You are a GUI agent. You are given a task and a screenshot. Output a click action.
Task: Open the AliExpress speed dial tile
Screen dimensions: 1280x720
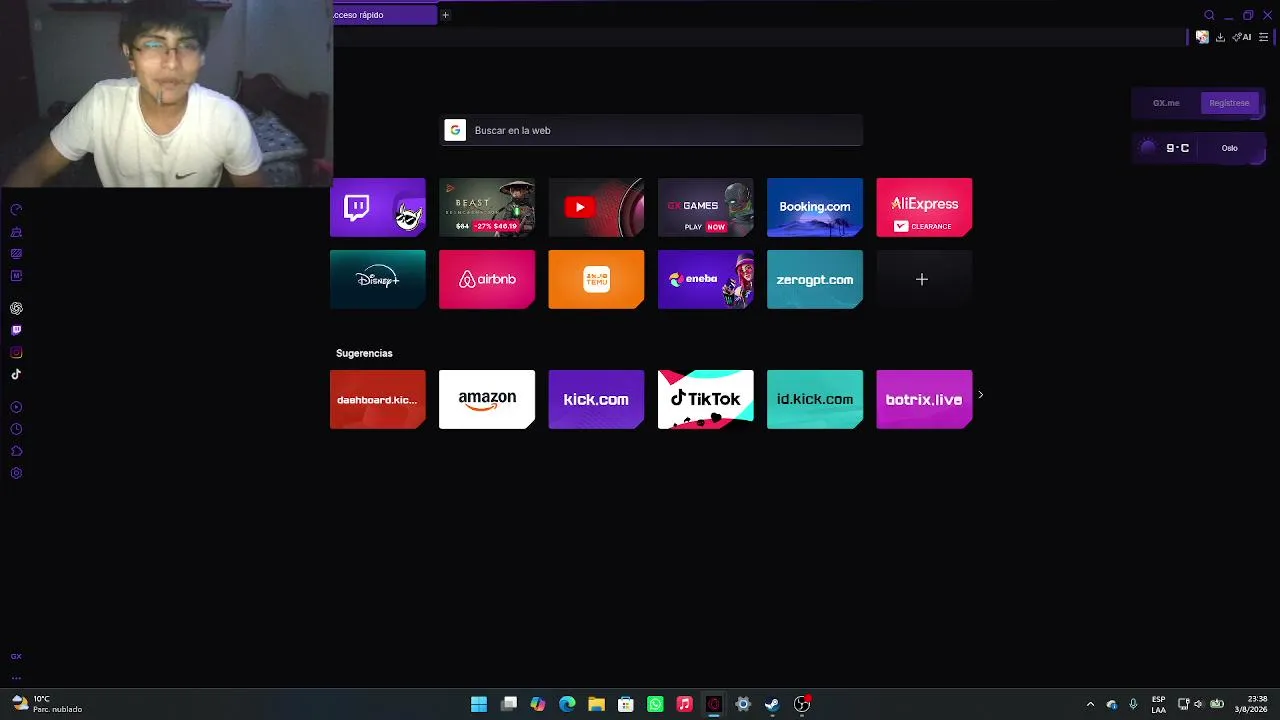(924, 207)
